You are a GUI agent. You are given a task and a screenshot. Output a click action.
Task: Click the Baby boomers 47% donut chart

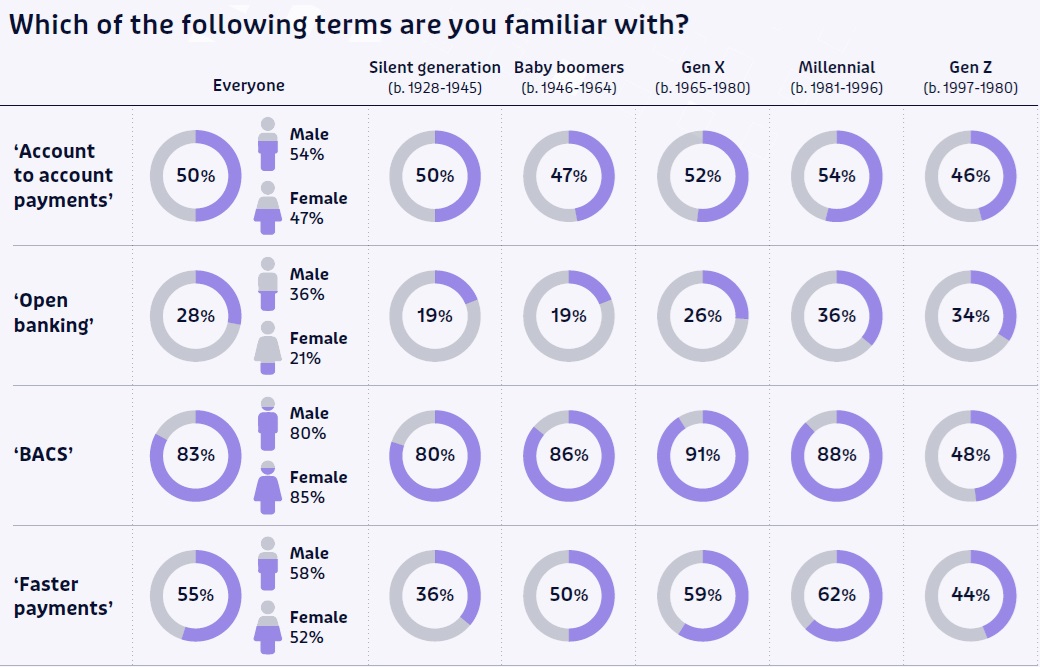click(x=568, y=176)
